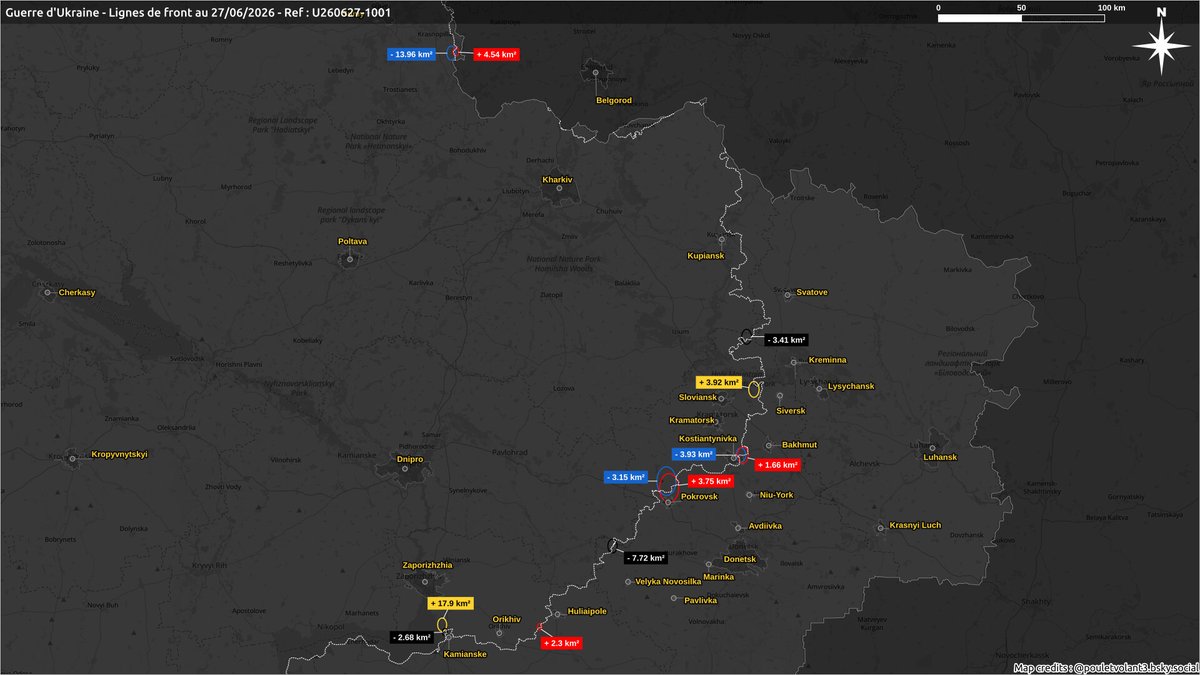Click the front line title text at top

pos(198,11)
